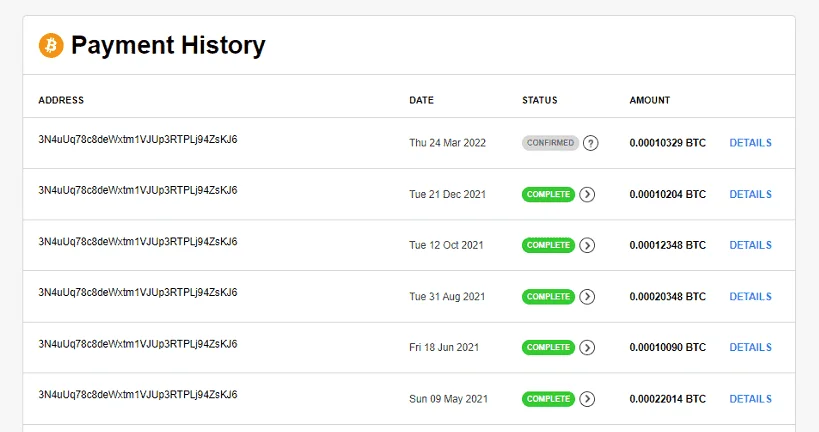Screen dimensions: 819x432
Task: Click COMPLETE badge on Tue 12 Oct 2021 row
Action: pyautogui.click(x=548, y=246)
